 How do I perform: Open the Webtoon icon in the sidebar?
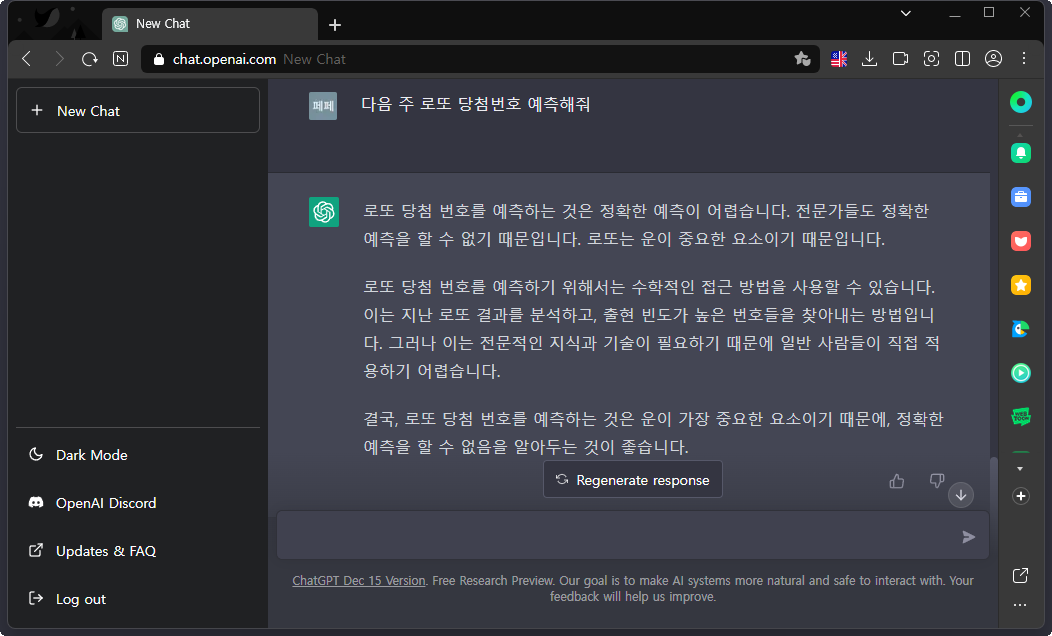1020,417
